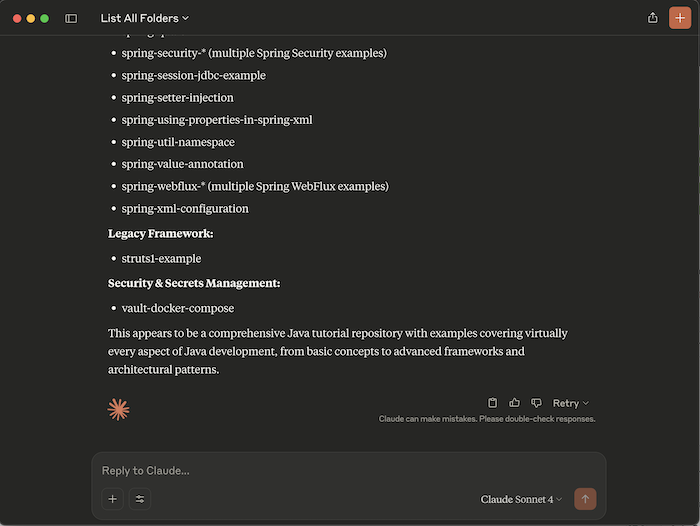Click the Legacy Framework heading

pos(160,233)
